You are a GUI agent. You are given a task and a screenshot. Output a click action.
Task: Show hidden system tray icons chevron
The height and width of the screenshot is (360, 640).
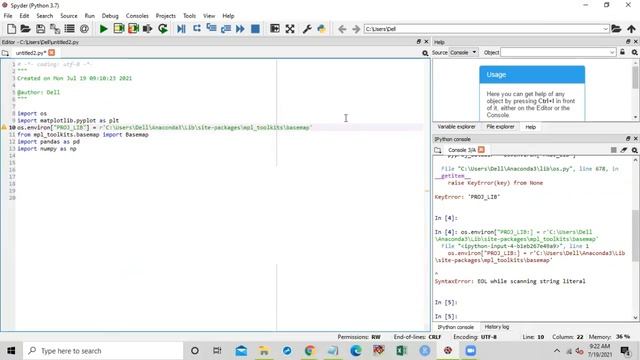(x=557, y=351)
